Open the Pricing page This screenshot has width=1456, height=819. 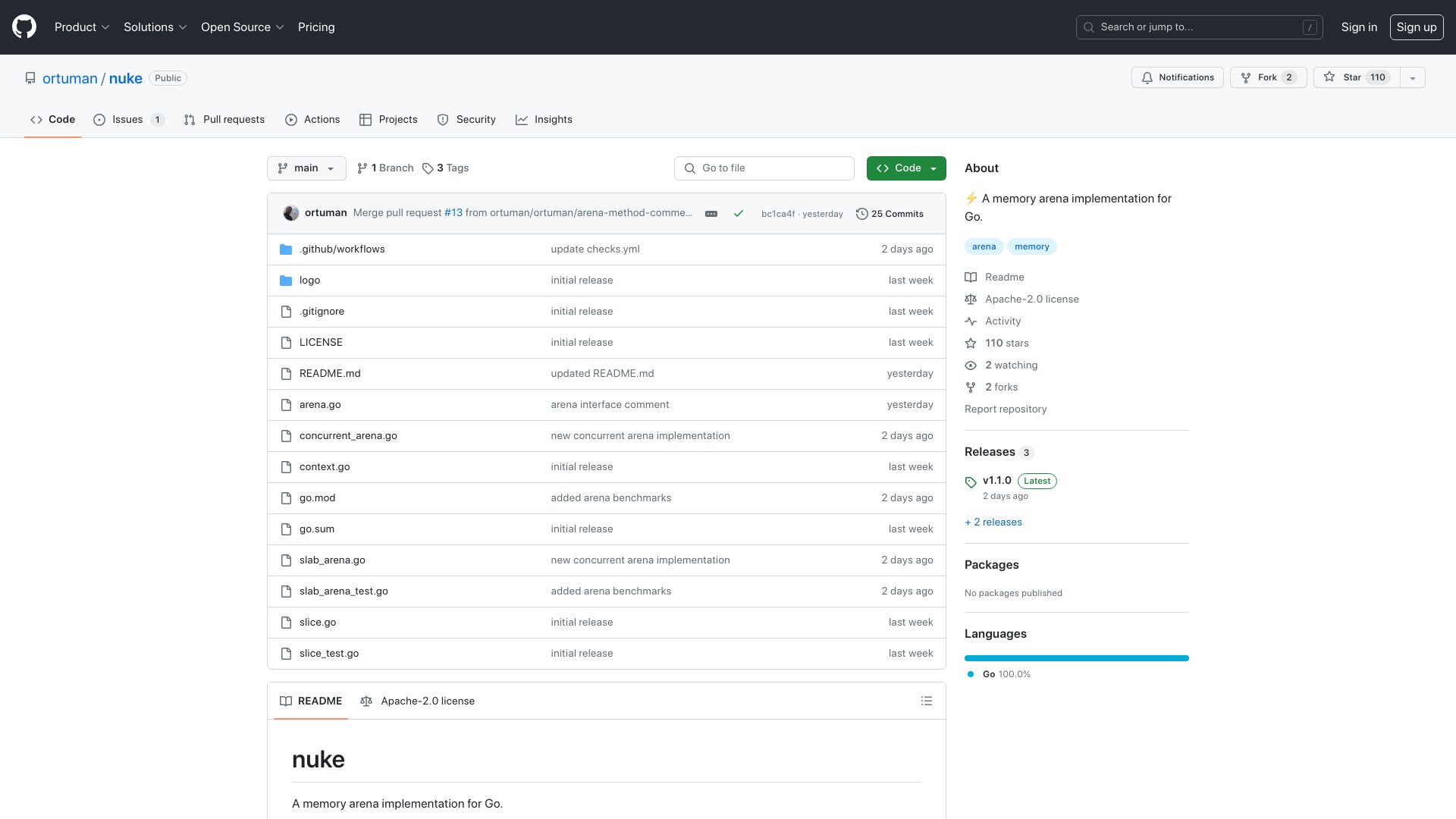316,27
